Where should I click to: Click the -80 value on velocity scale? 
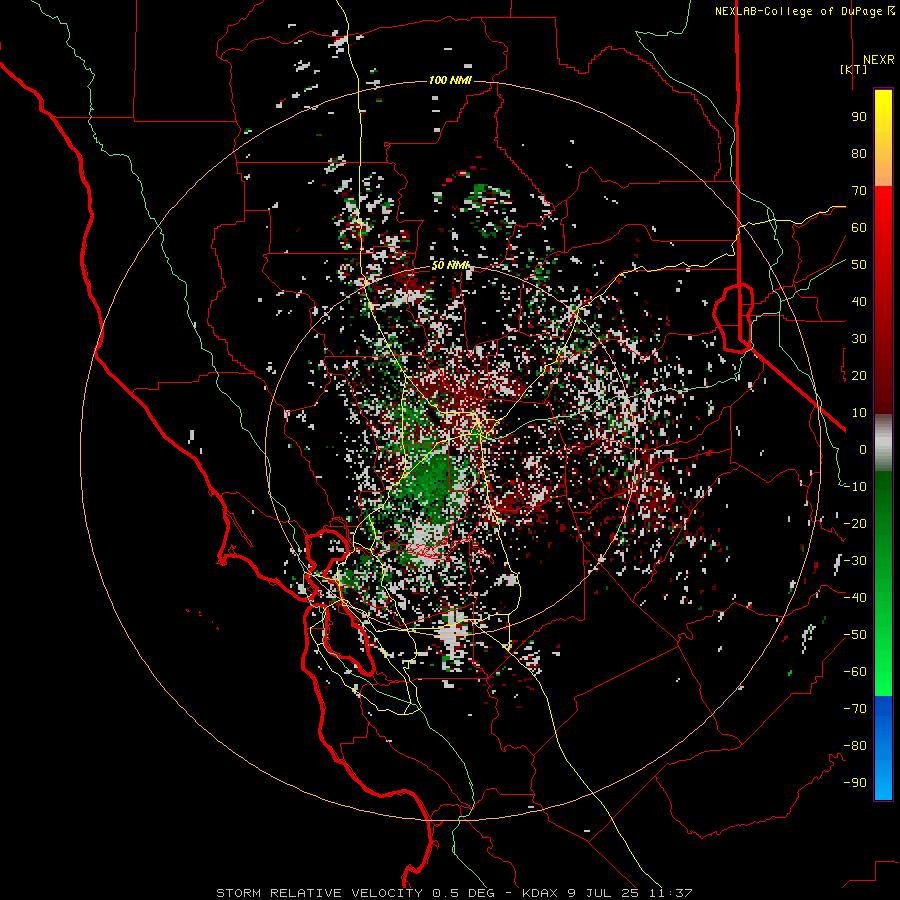855,746
